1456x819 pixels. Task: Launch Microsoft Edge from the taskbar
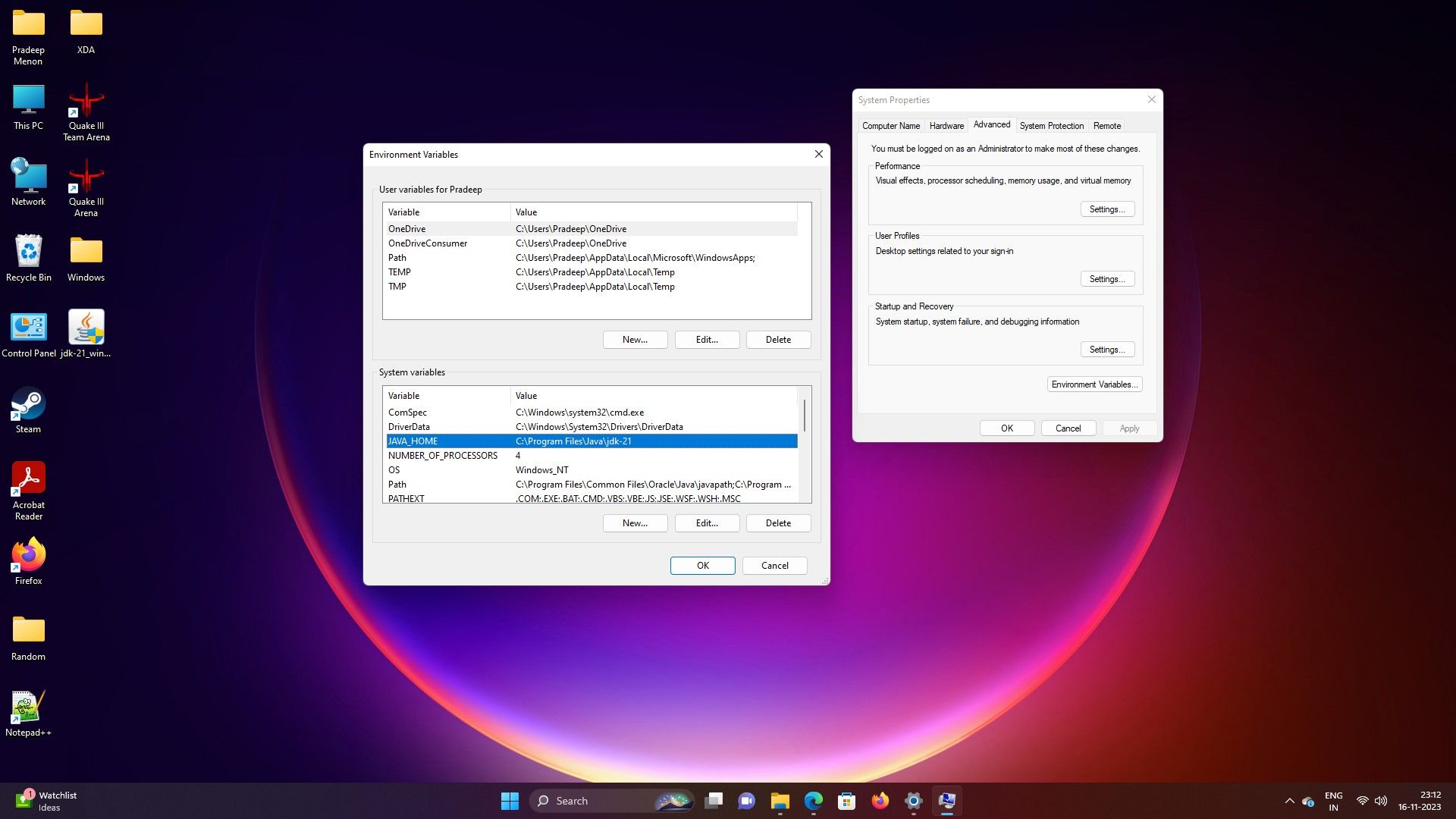click(x=814, y=801)
